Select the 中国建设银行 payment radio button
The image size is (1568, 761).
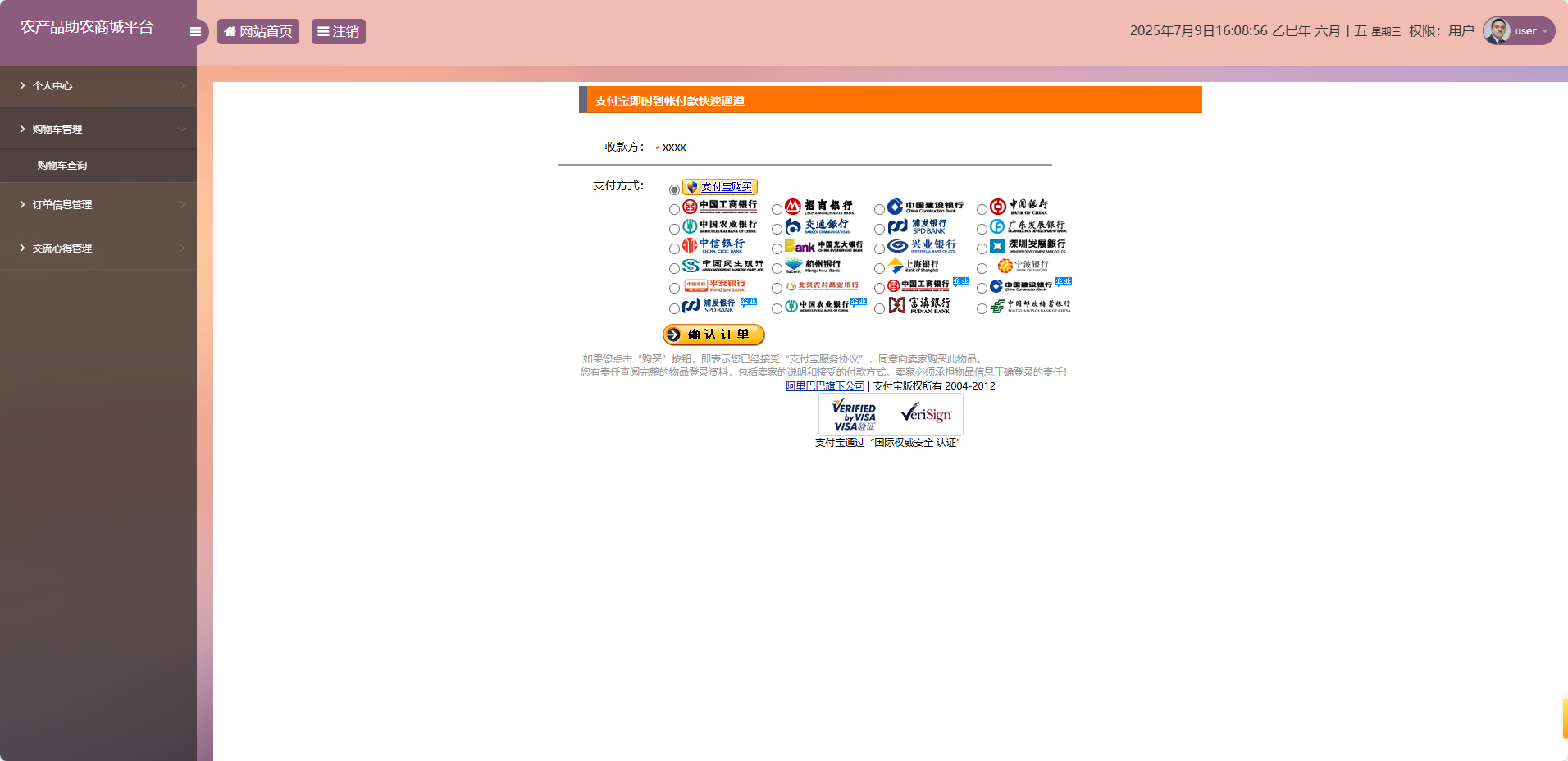click(x=879, y=207)
